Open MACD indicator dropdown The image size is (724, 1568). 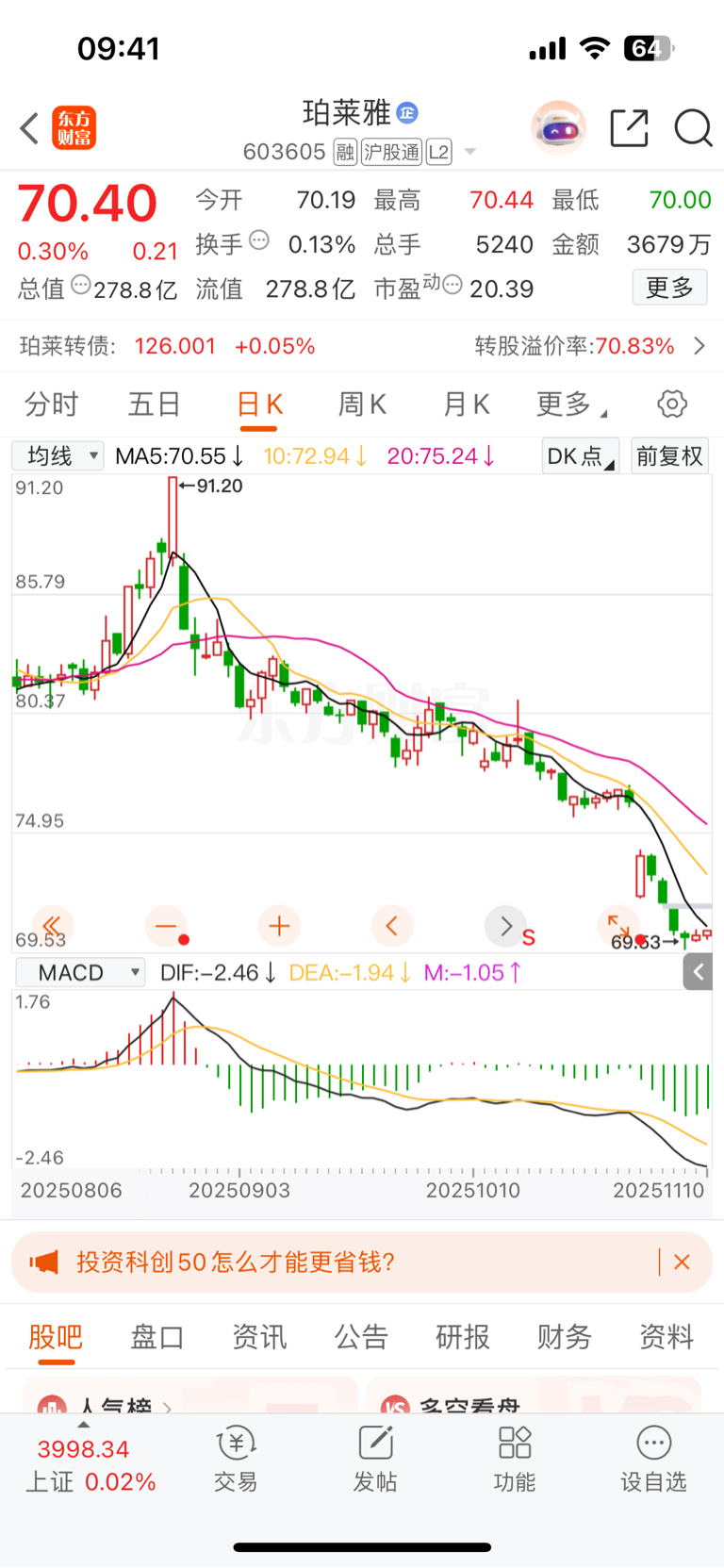[x=80, y=972]
